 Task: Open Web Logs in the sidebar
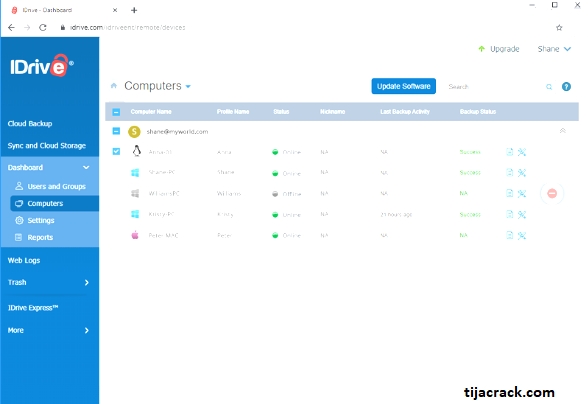pos(24,260)
